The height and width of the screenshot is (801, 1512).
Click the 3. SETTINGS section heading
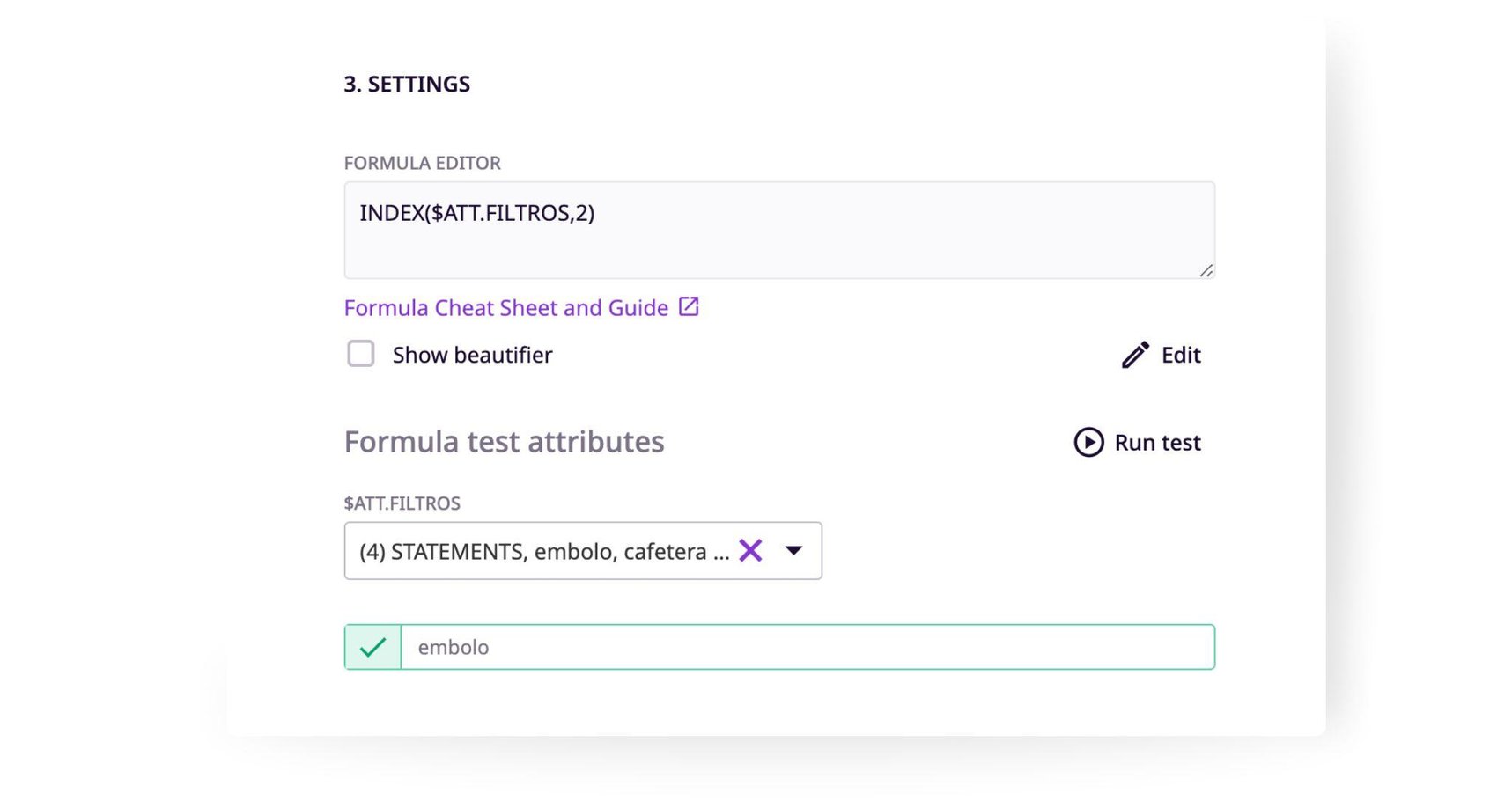407,85
